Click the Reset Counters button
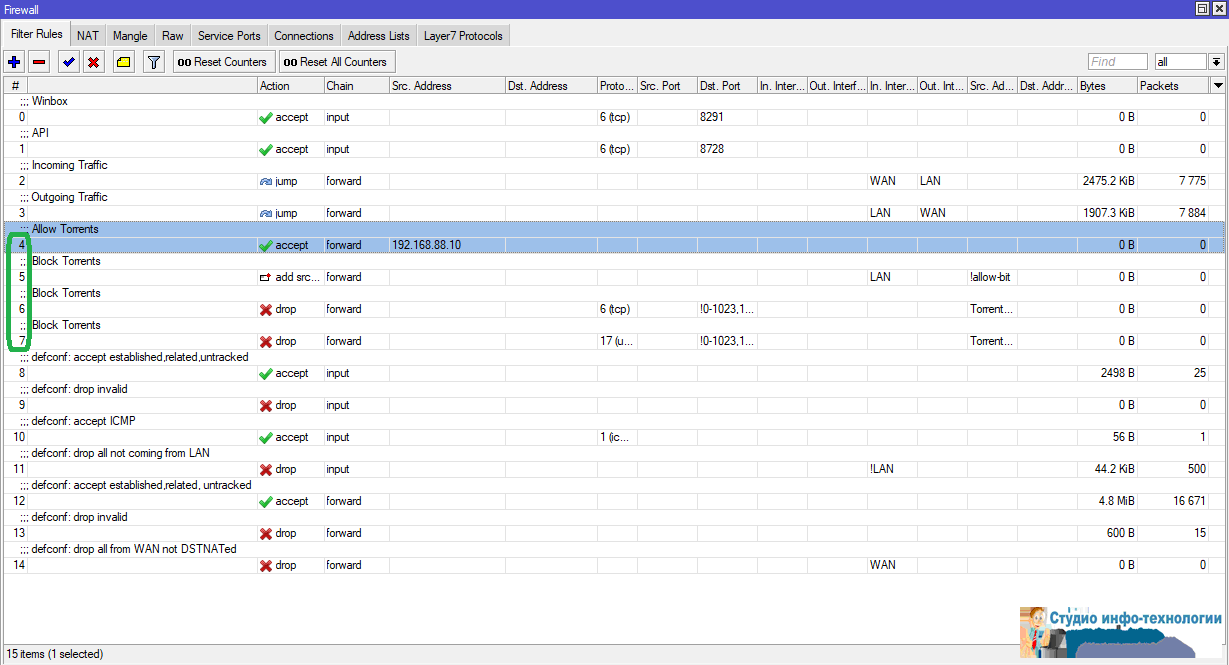The image size is (1229, 665). pyautogui.click(x=222, y=62)
